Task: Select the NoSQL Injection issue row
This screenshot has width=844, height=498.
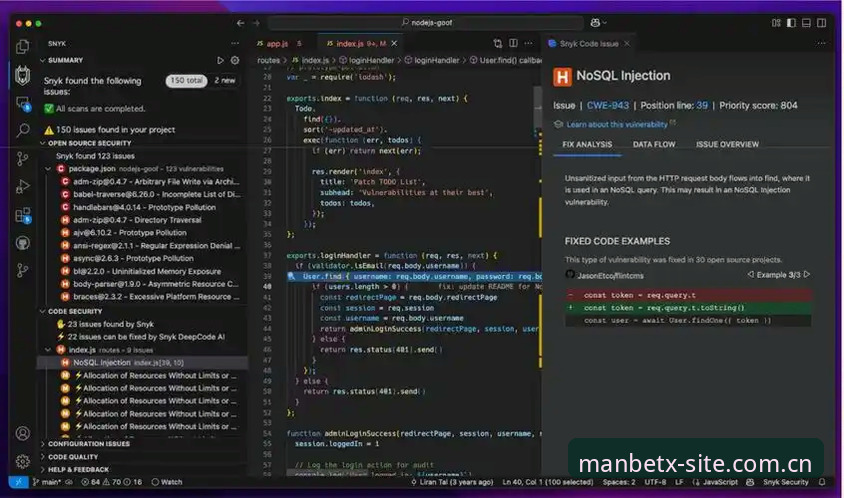Action: (x=143, y=362)
